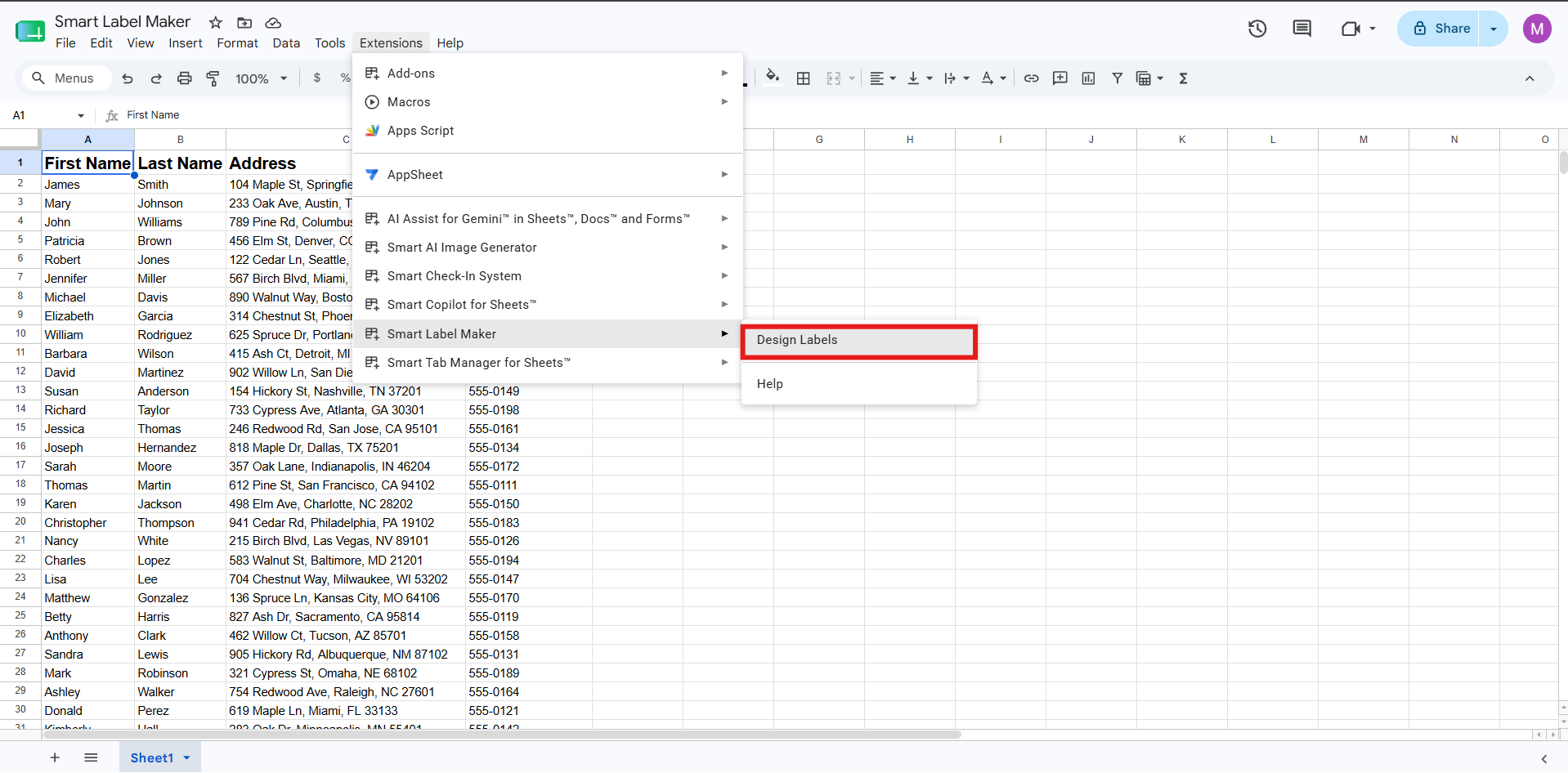Screen dimensions: 1568x773
Task: Open the Google Sheets home logo
Action: pos(30,31)
